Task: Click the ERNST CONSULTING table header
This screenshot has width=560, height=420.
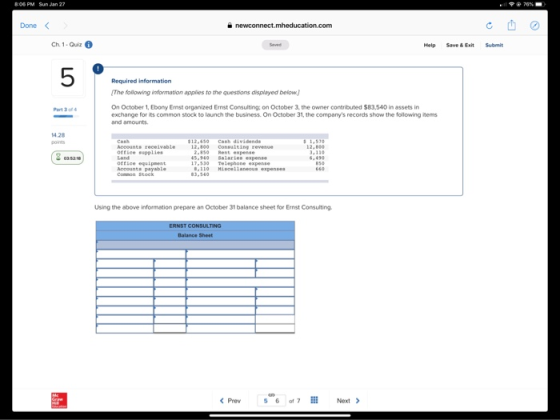Action: pyautogui.click(x=195, y=226)
